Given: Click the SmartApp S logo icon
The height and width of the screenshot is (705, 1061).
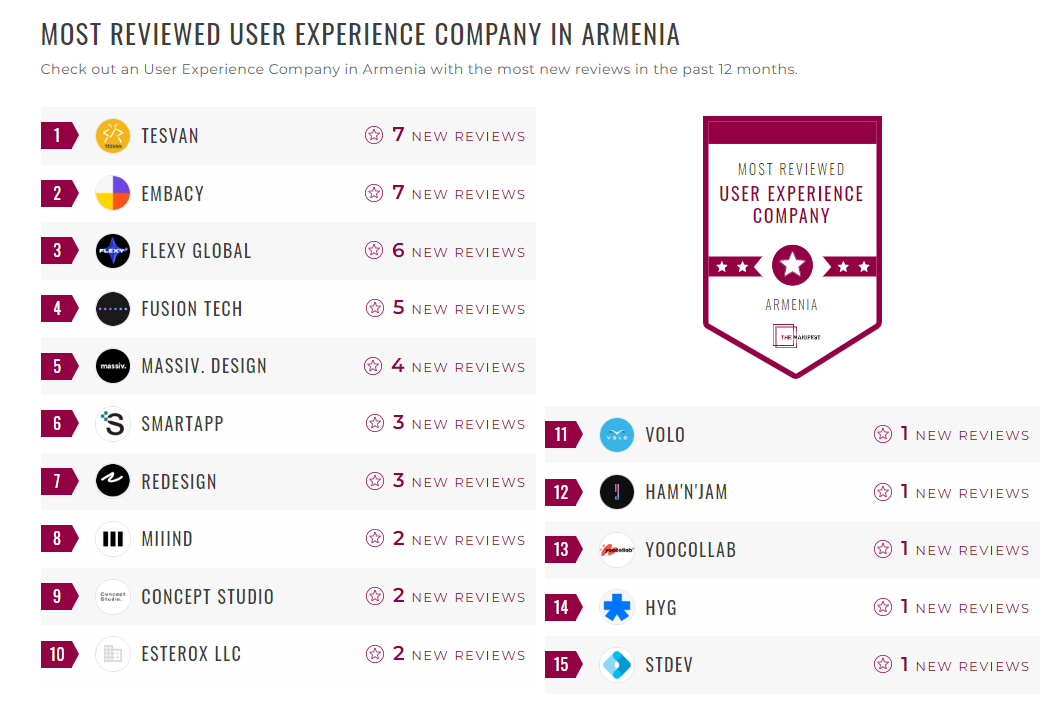Looking at the screenshot, I should [x=113, y=424].
